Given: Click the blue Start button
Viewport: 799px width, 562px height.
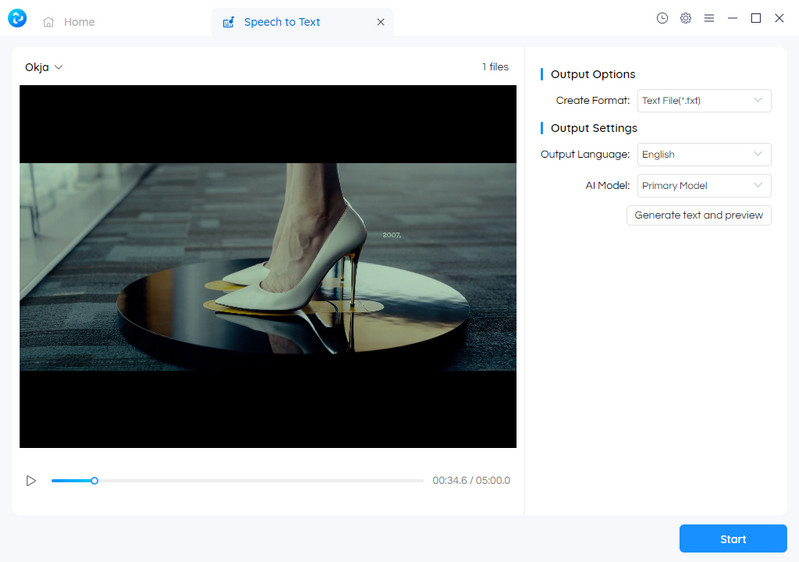Looking at the screenshot, I should (x=733, y=539).
